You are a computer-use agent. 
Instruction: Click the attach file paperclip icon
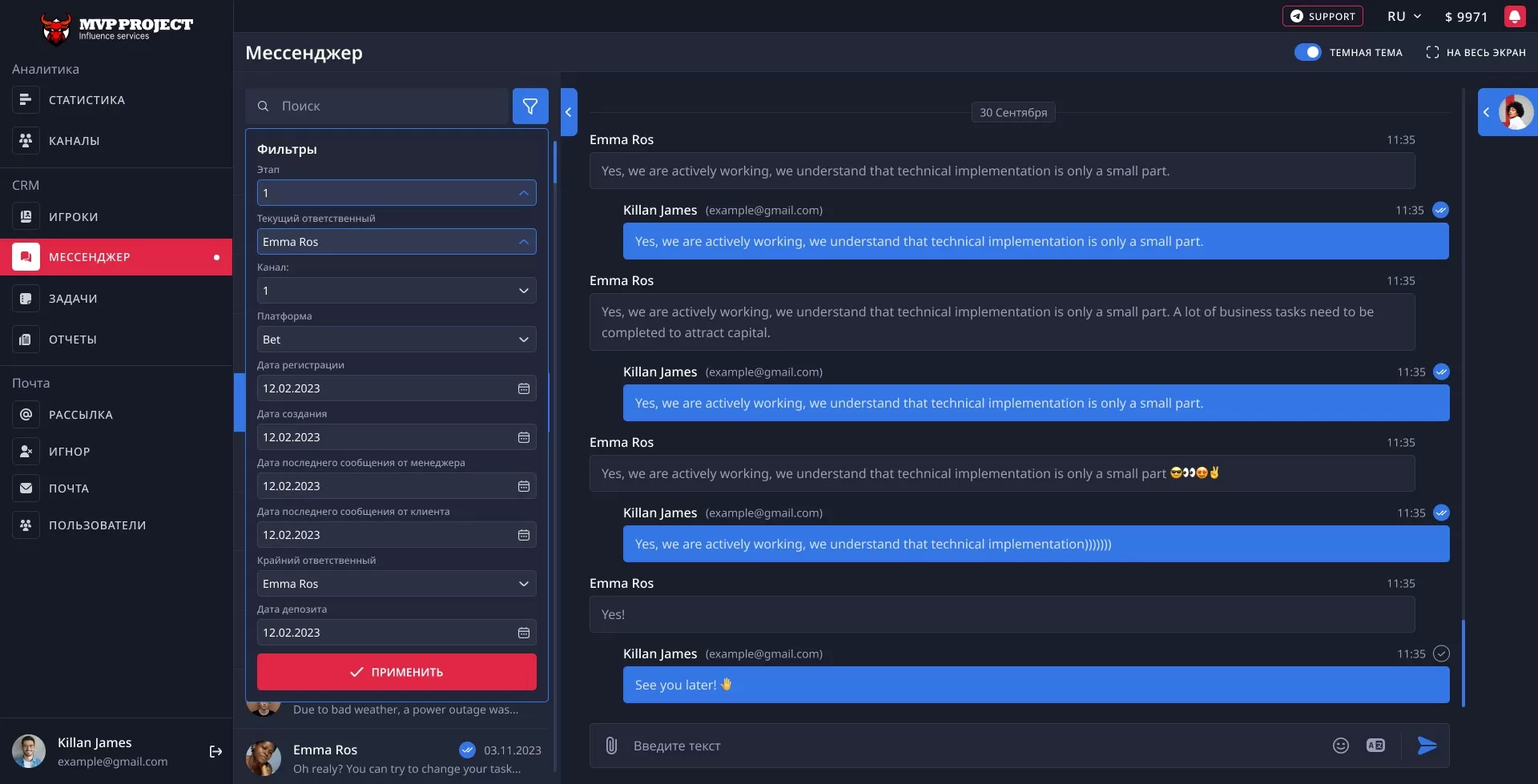coord(611,746)
